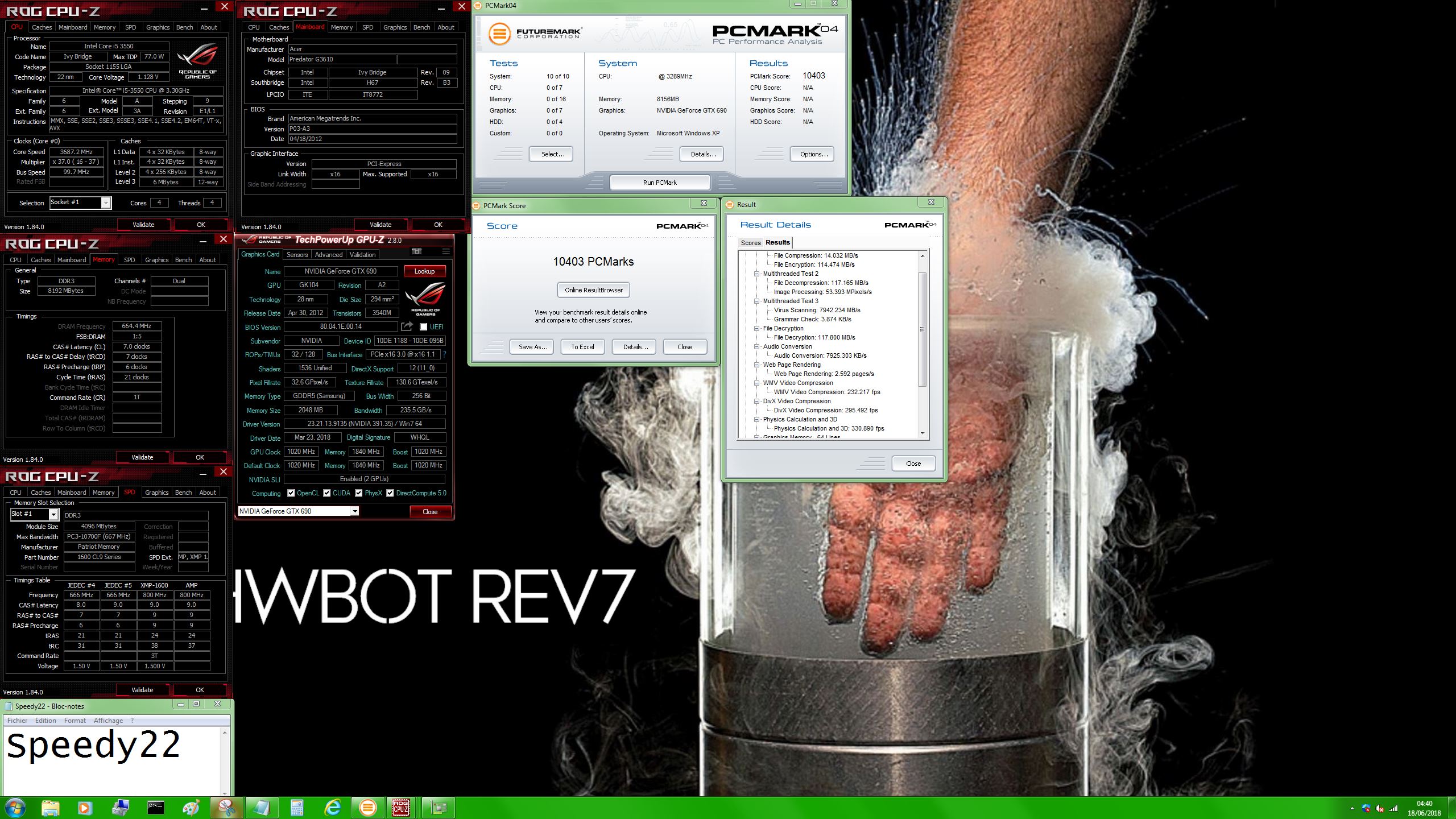The width and height of the screenshot is (1456, 819).
Task: Click the bus interface question mark
Action: 445,354
